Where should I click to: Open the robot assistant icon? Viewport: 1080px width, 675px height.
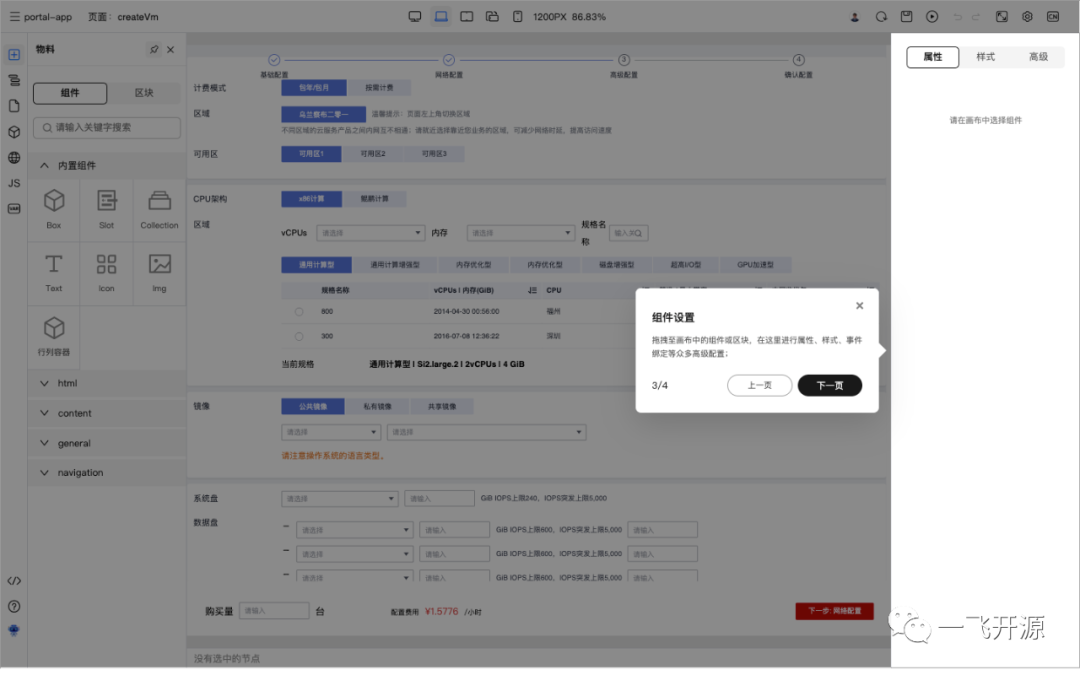click(x=14, y=630)
